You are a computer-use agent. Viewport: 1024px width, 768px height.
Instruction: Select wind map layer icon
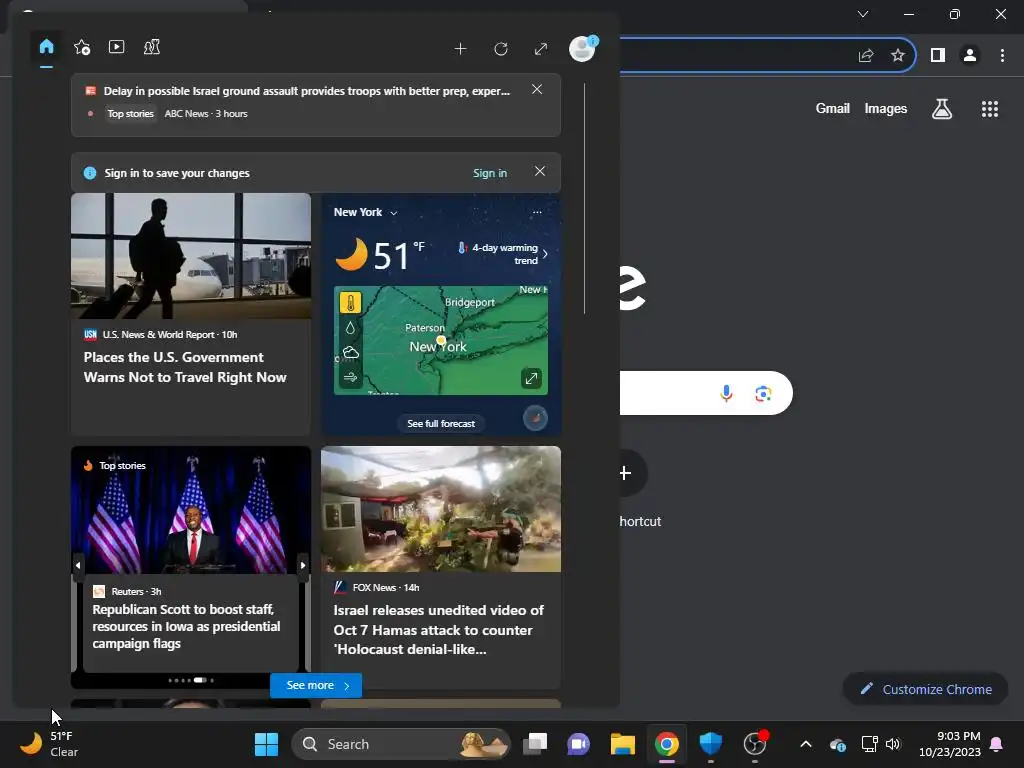coord(351,377)
